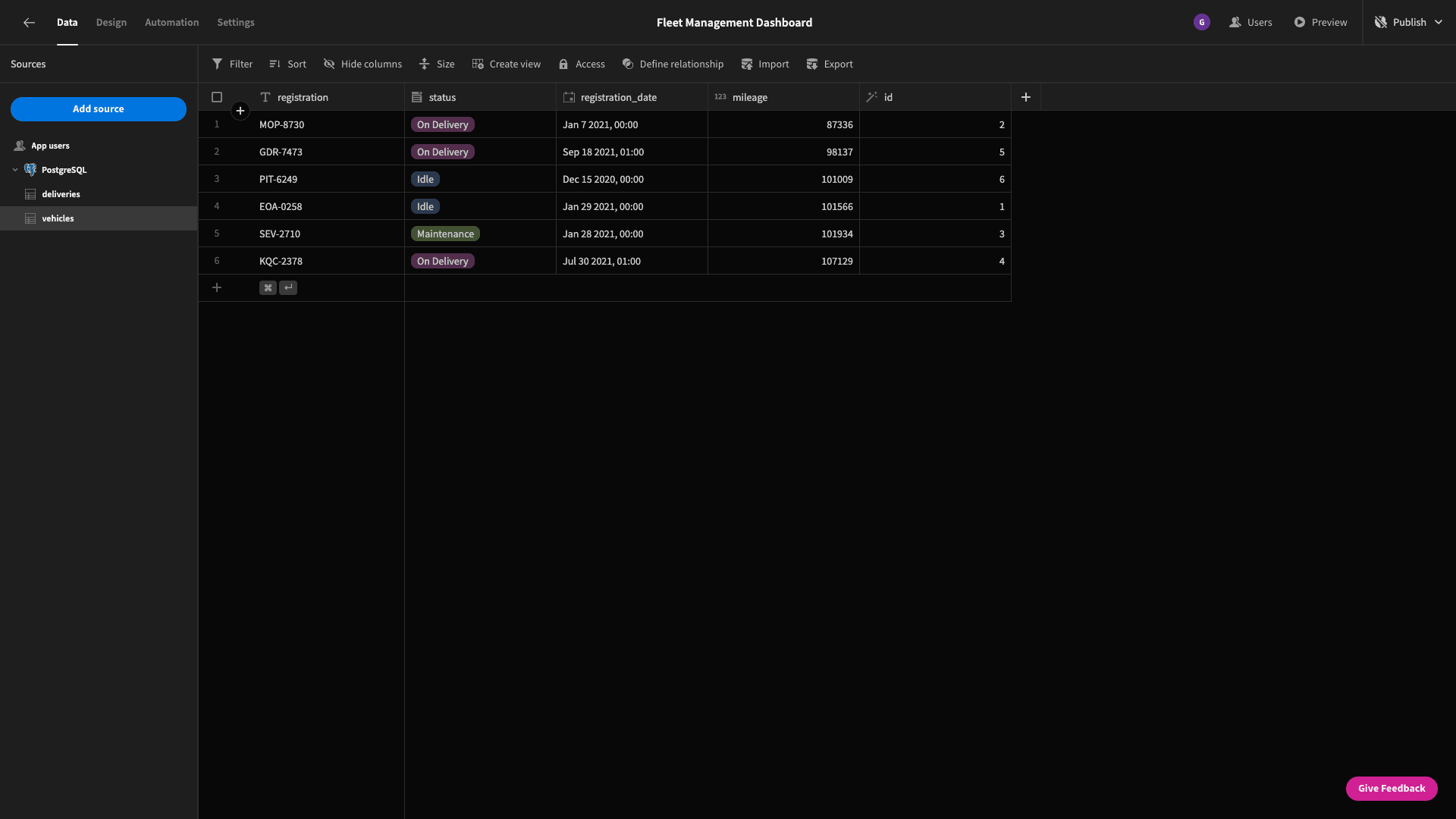The image size is (1456, 819).
Task: Click the registration_date column header
Action: click(x=632, y=97)
